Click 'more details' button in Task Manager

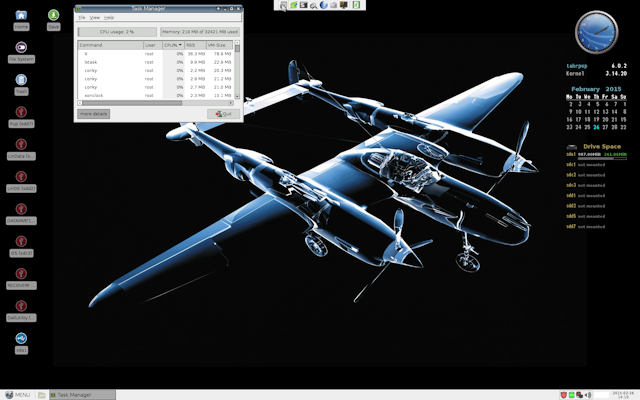pos(93,114)
